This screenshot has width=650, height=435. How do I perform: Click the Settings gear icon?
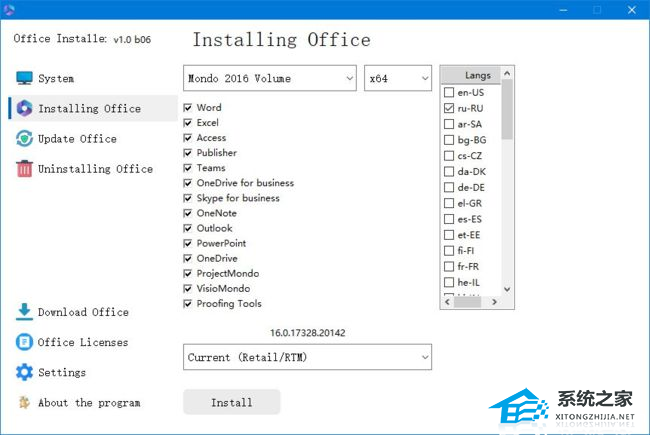(24, 372)
